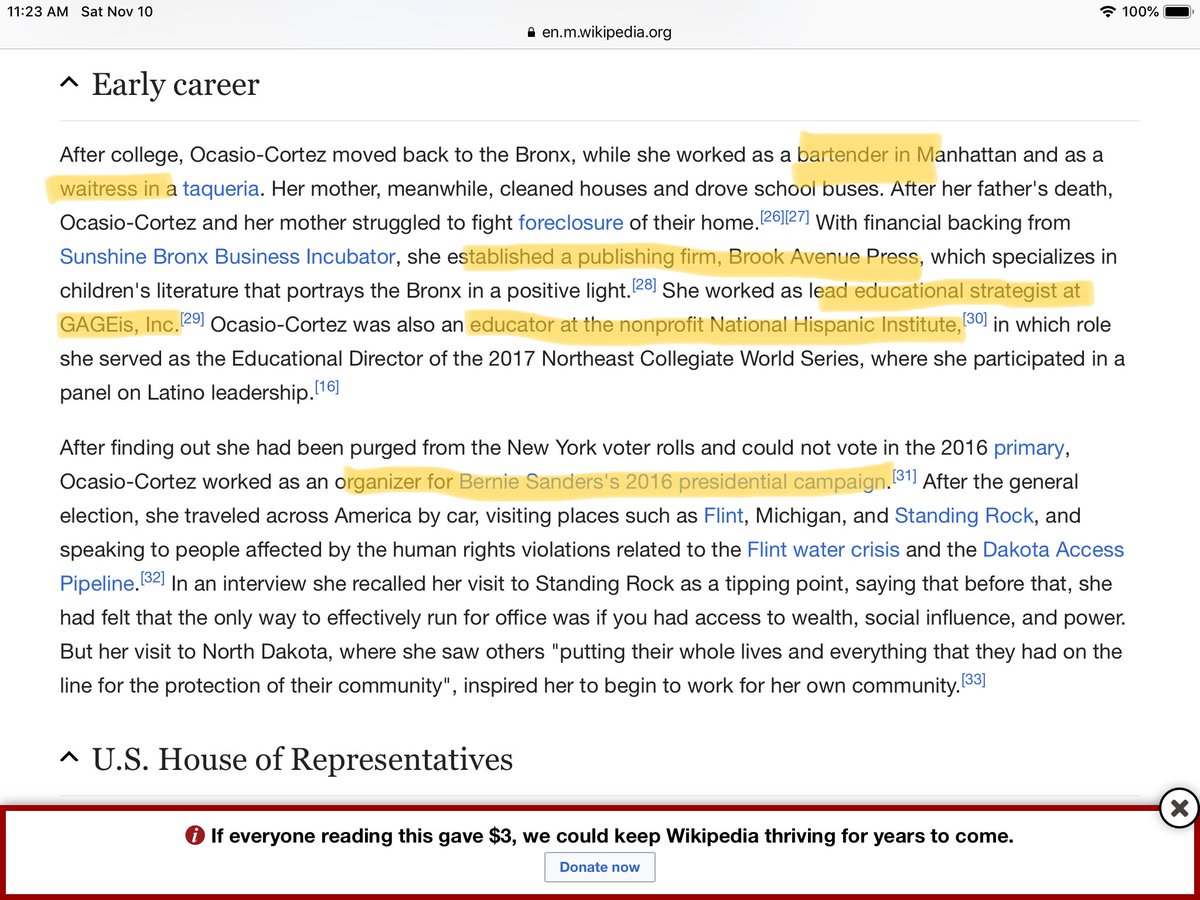Follow the 2016 primary link
The height and width of the screenshot is (900, 1200).
pos(1030,448)
